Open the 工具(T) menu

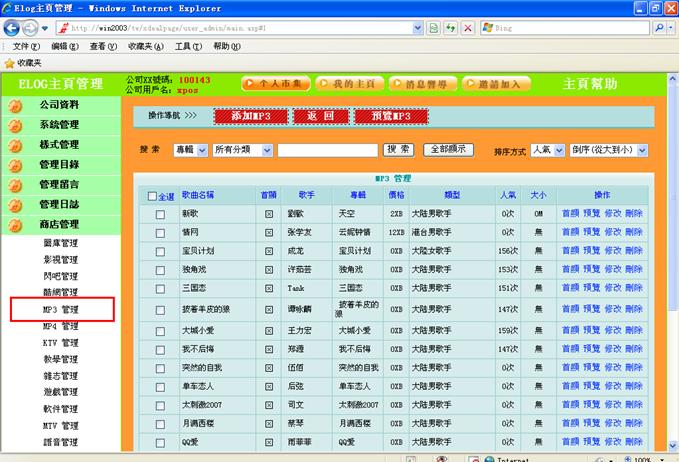pyautogui.click(x=189, y=47)
